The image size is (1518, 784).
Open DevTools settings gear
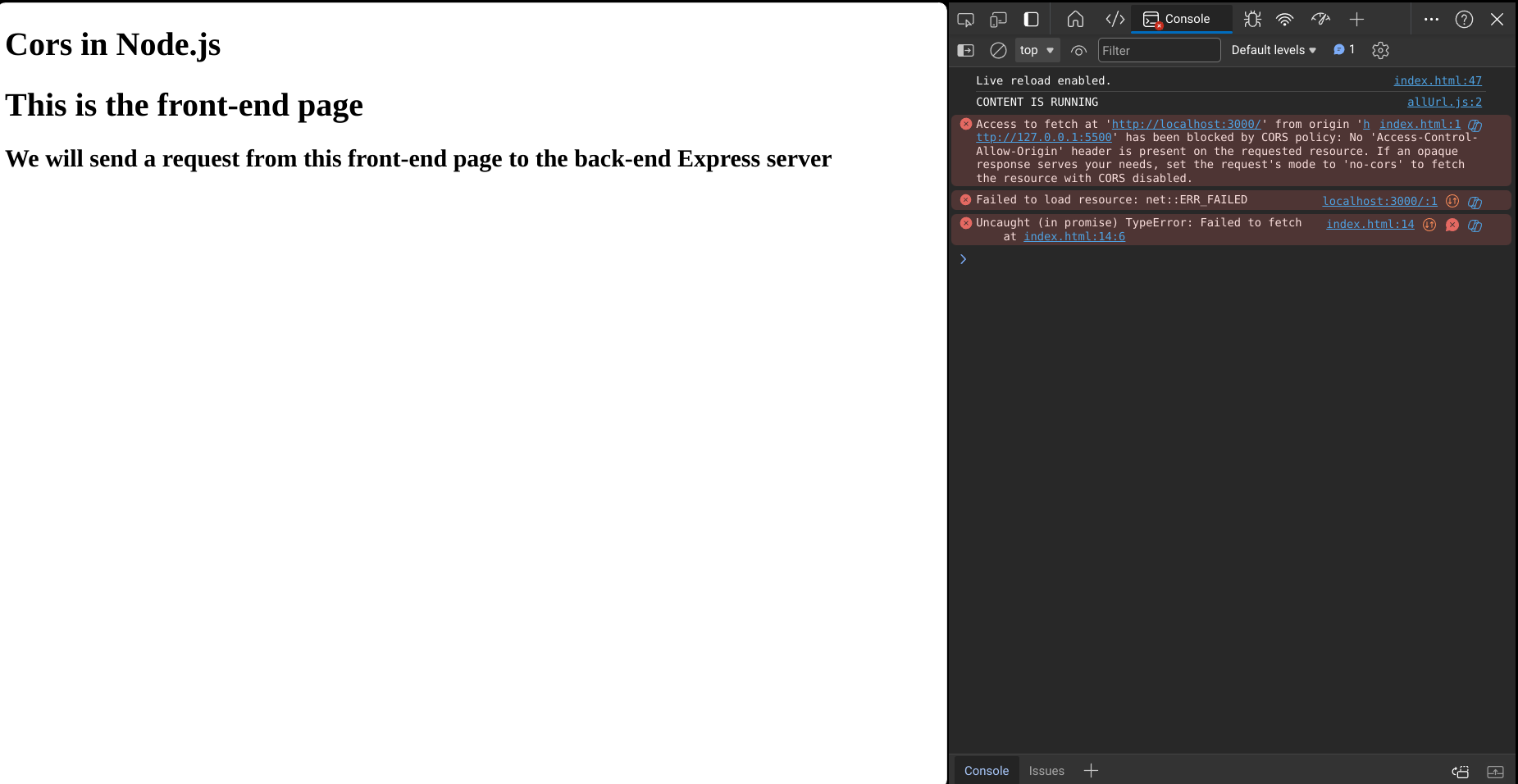point(1380,50)
